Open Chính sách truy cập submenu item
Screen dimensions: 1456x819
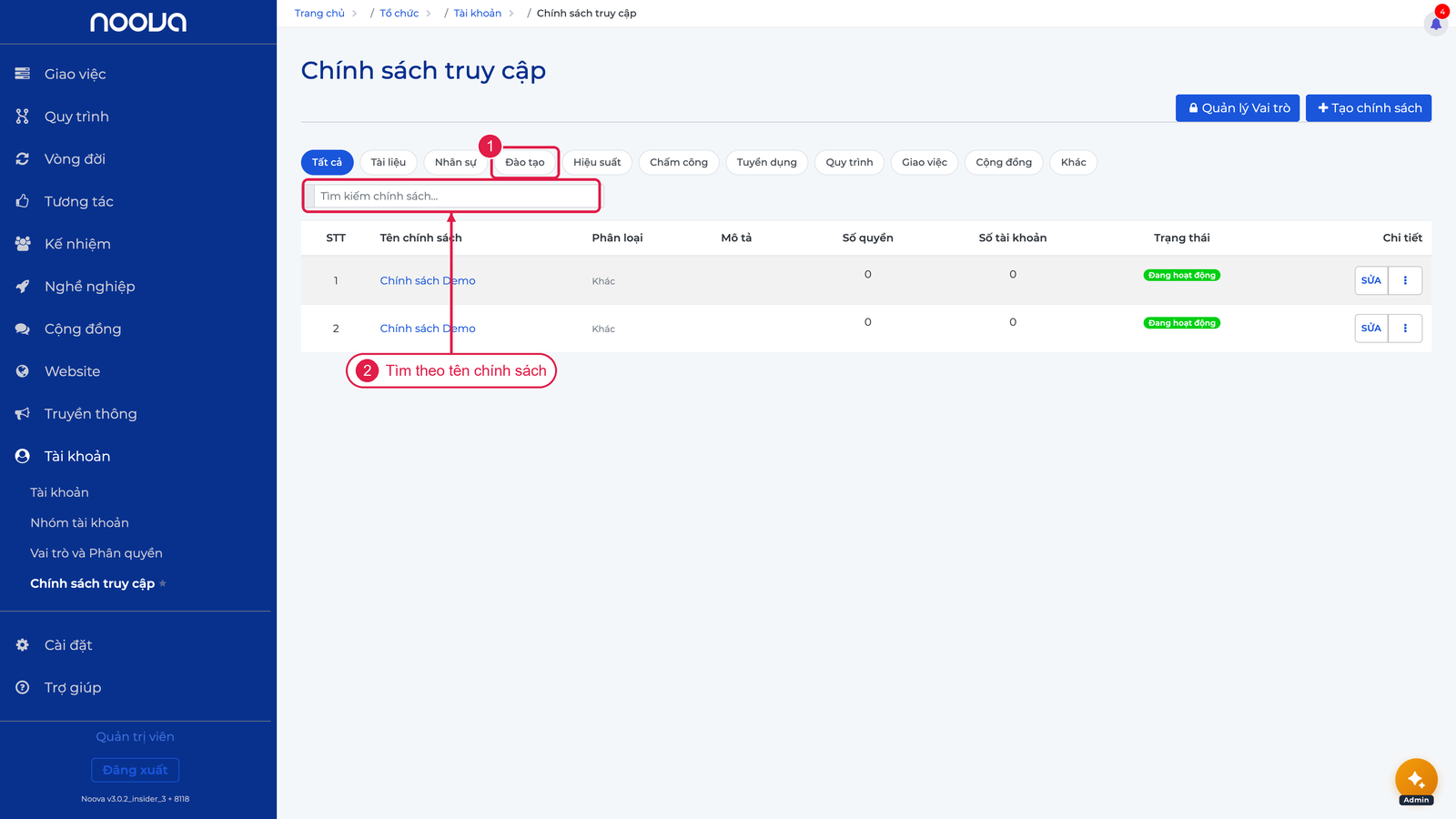[x=92, y=583]
